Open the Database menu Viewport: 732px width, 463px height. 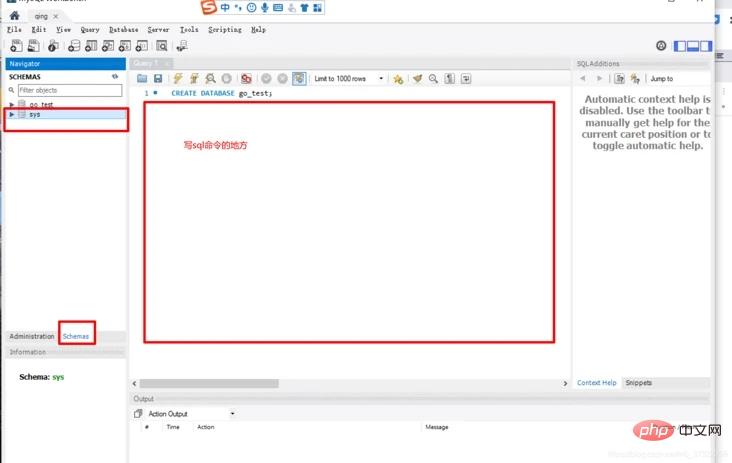pyautogui.click(x=123, y=29)
